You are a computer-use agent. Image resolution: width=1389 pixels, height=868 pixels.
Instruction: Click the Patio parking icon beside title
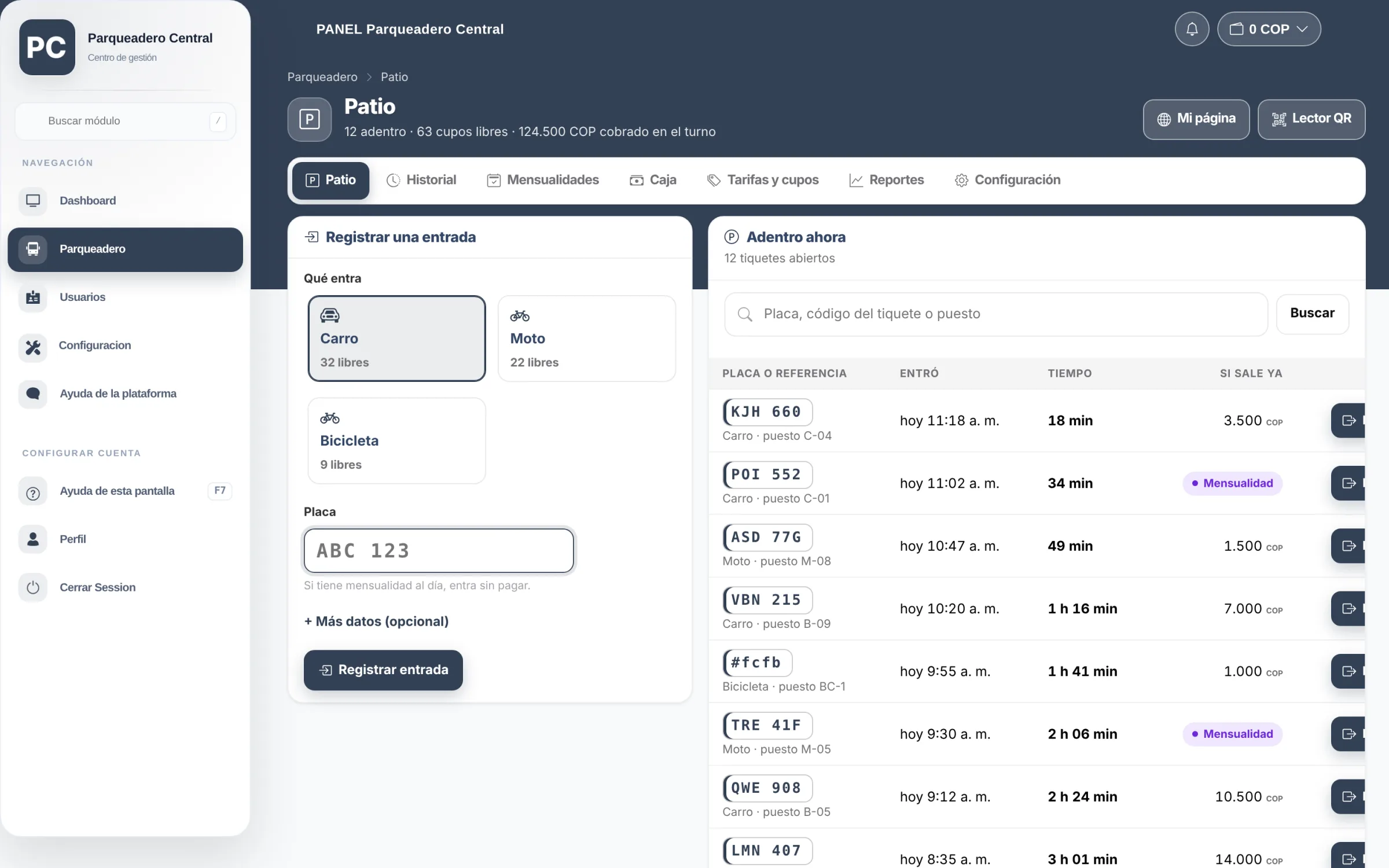(310, 119)
